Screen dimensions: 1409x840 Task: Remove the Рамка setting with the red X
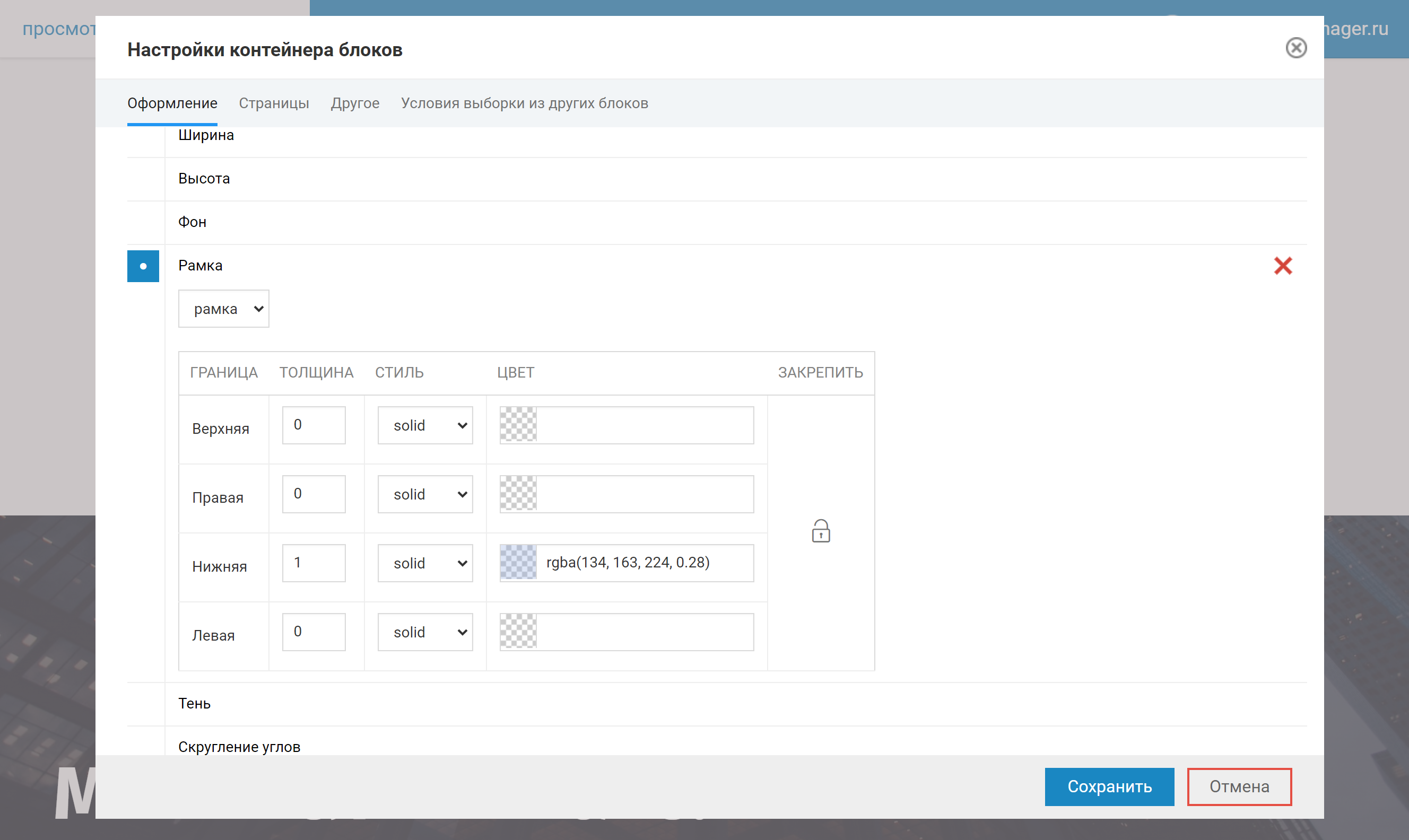(1282, 266)
